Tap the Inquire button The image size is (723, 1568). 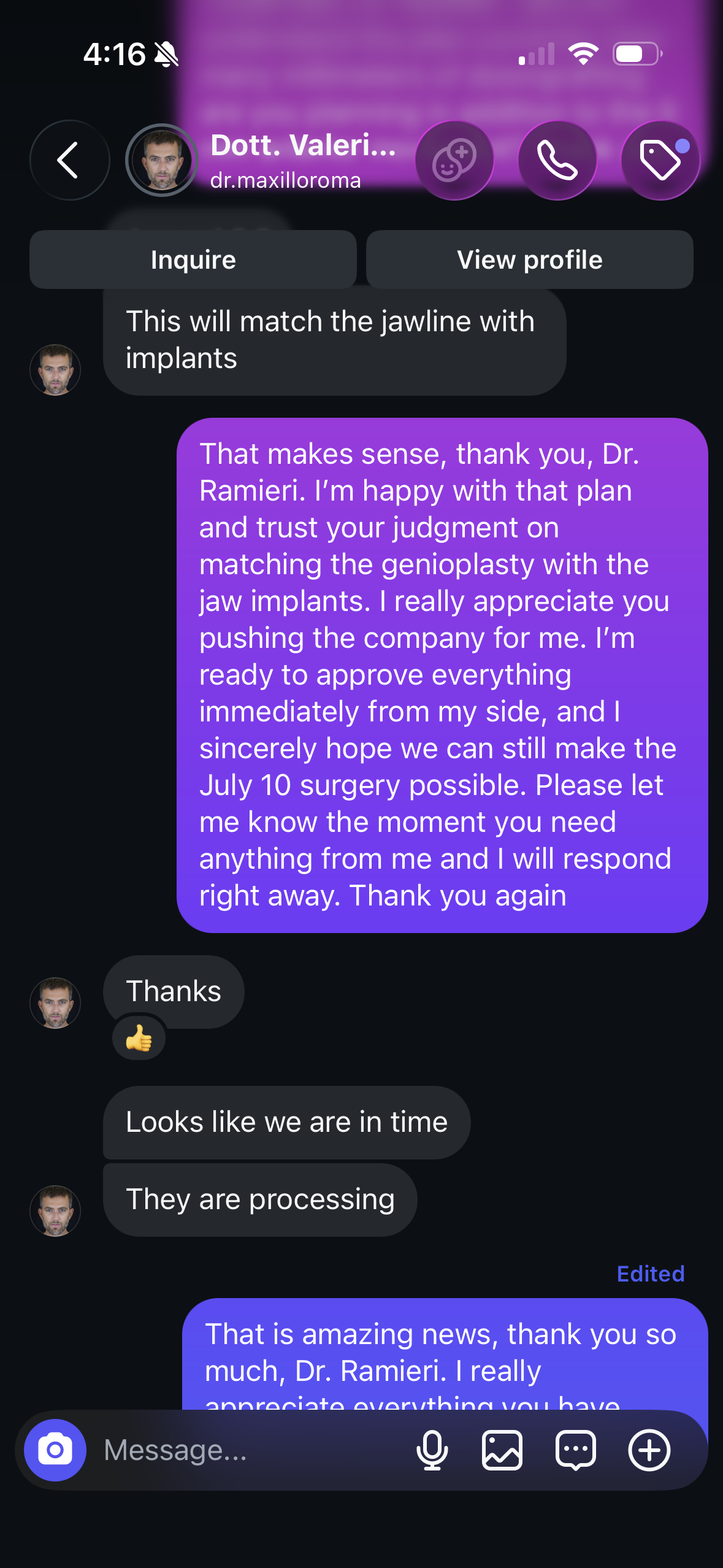[193, 259]
